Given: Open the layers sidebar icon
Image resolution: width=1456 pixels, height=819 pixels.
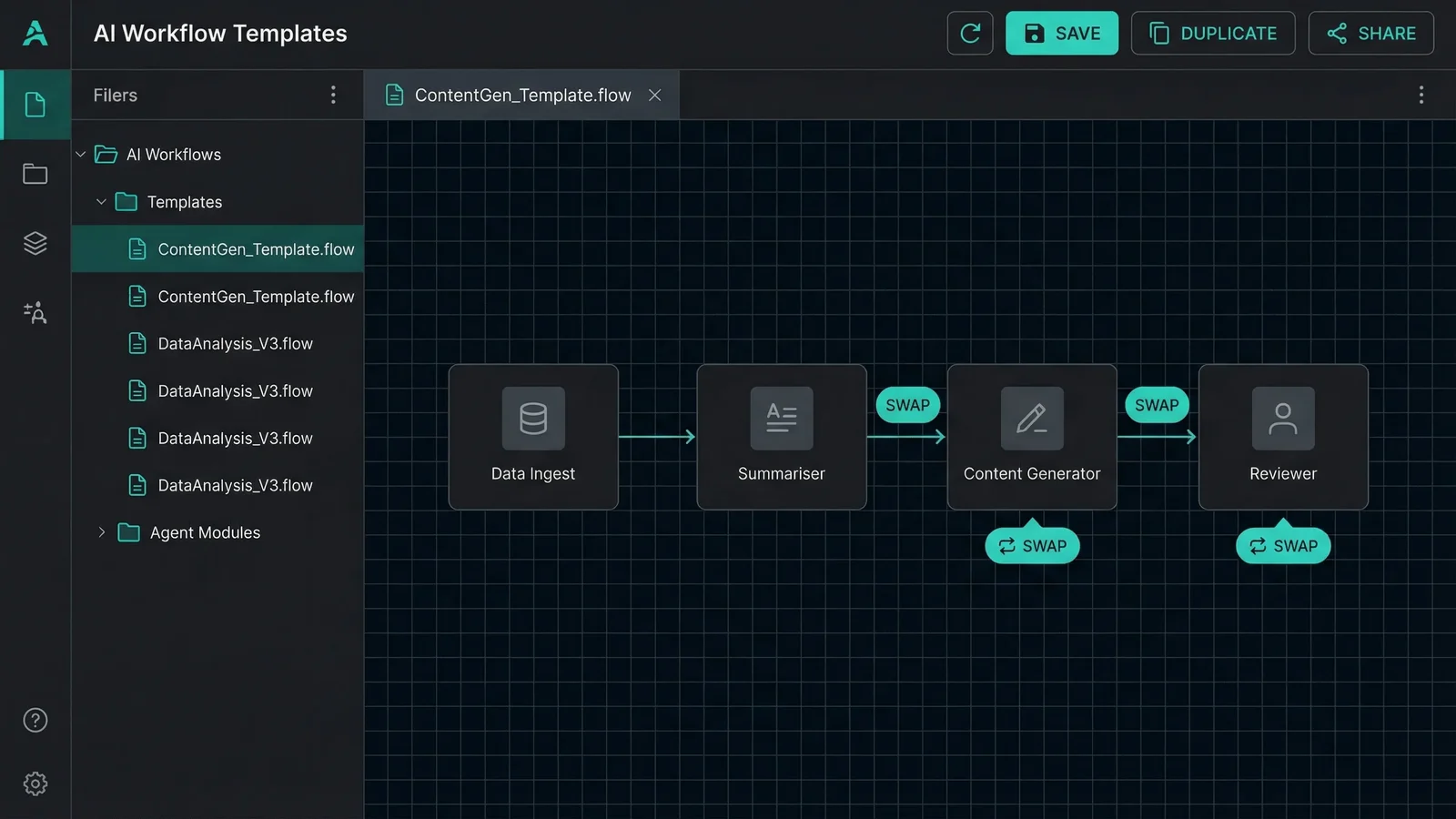Looking at the screenshot, I should 35,243.
